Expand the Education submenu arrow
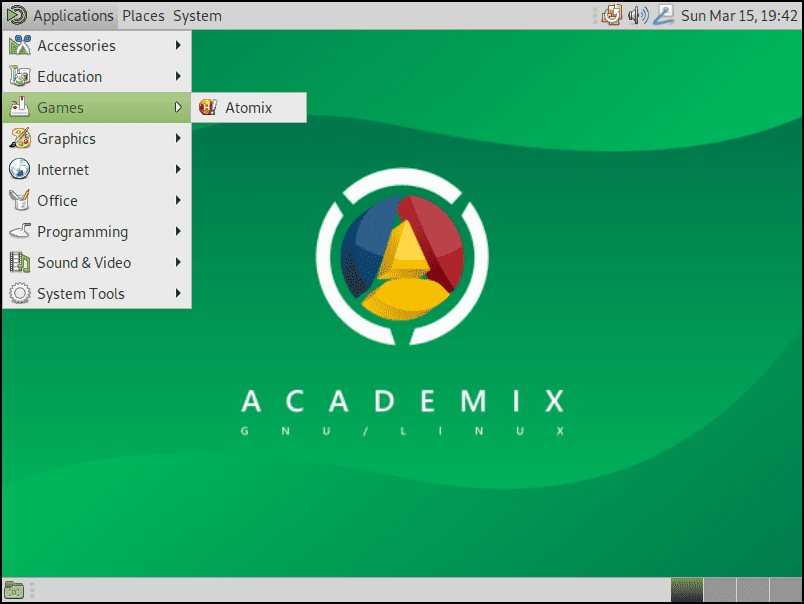804x604 pixels. coord(178,76)
